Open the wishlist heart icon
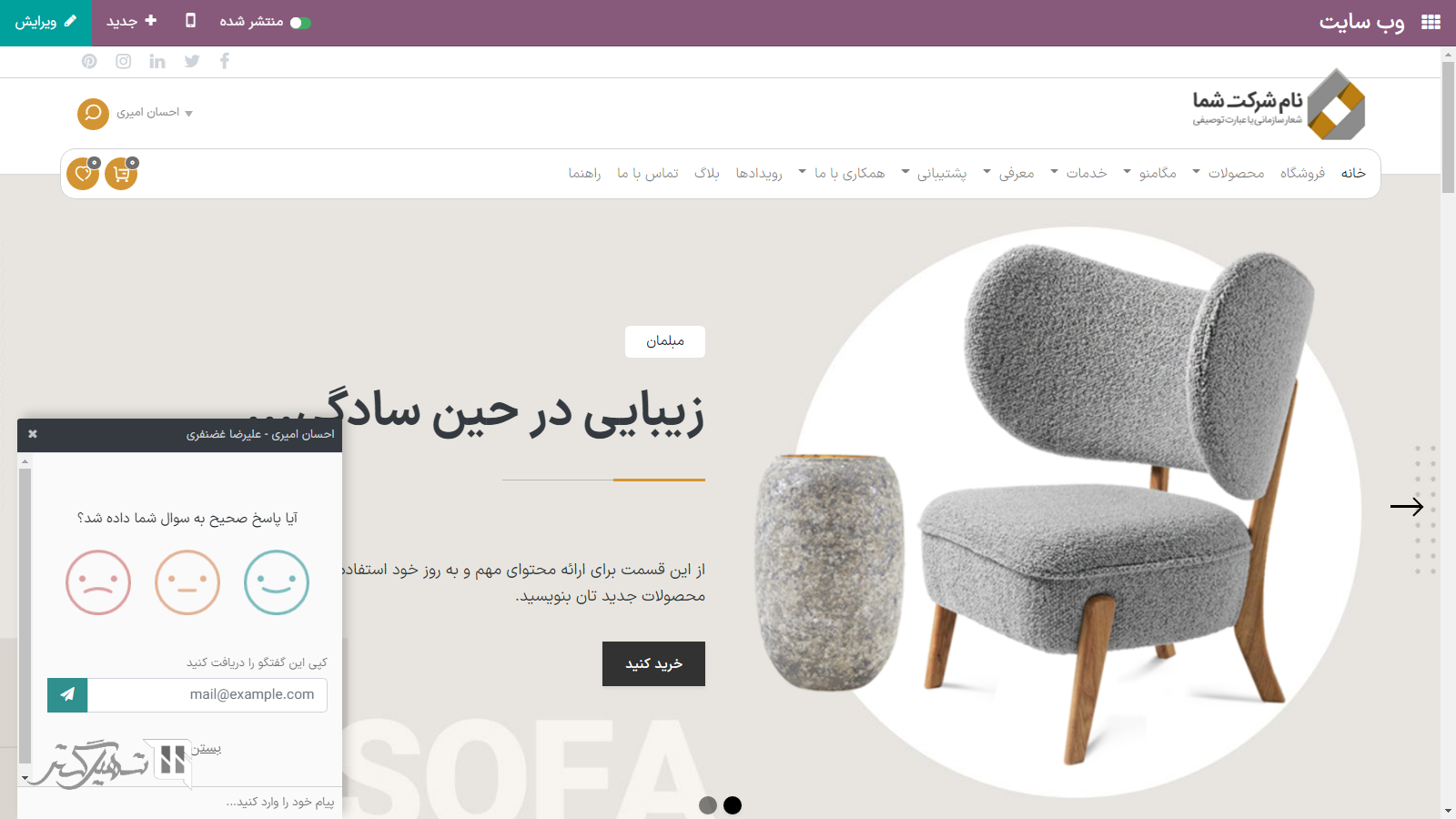This screenshot has height=819, width=1456. click(83, 173)
